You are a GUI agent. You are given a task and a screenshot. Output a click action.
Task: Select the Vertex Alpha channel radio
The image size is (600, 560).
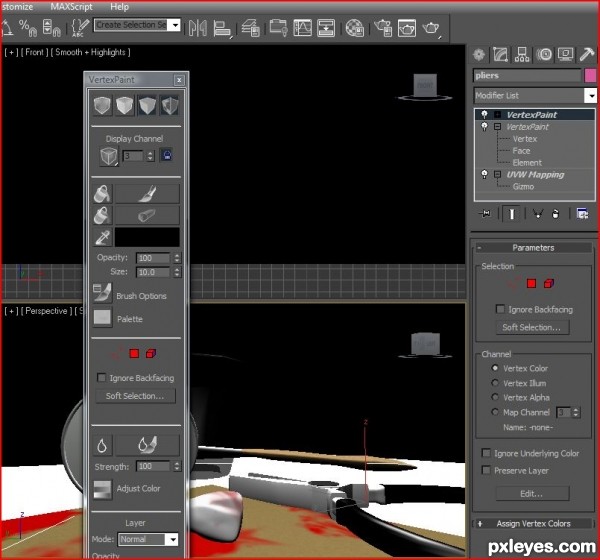[495, 397]
